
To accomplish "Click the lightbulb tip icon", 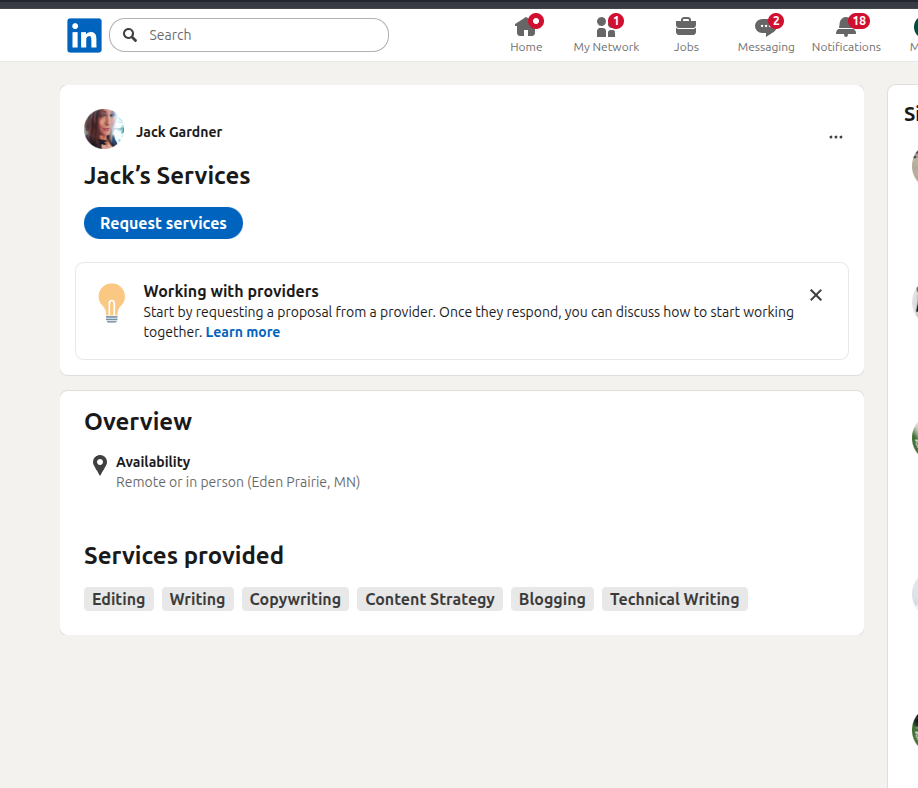I will [x=112, y=302].
